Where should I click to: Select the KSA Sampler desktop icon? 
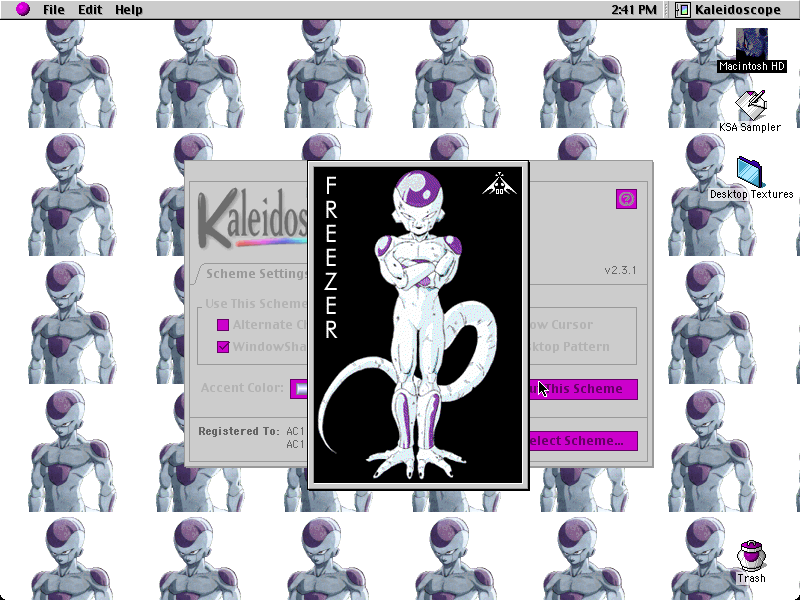[751, 106]
